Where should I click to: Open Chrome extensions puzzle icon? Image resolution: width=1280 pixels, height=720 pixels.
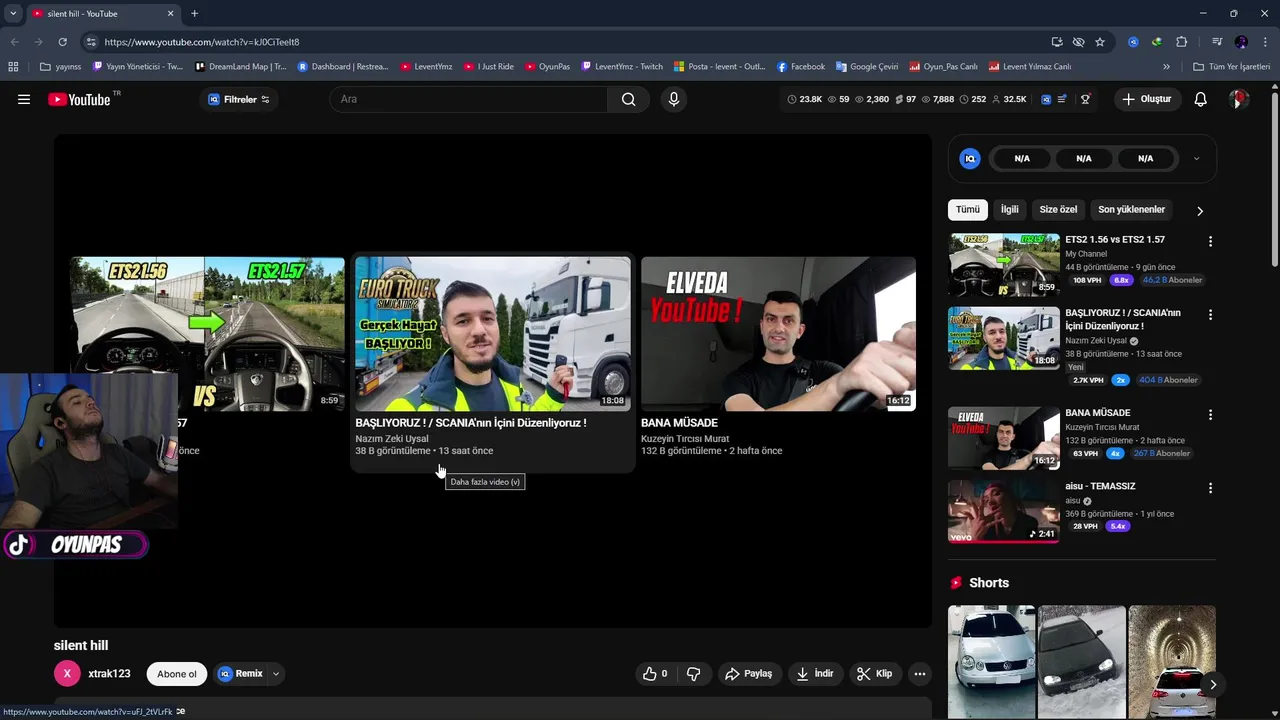pos(1181,42)
